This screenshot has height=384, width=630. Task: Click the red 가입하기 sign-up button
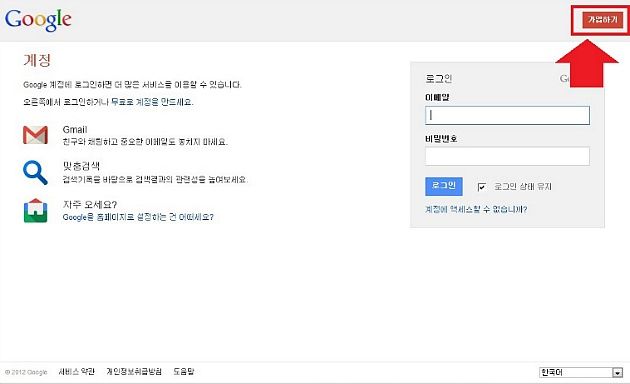602,20
